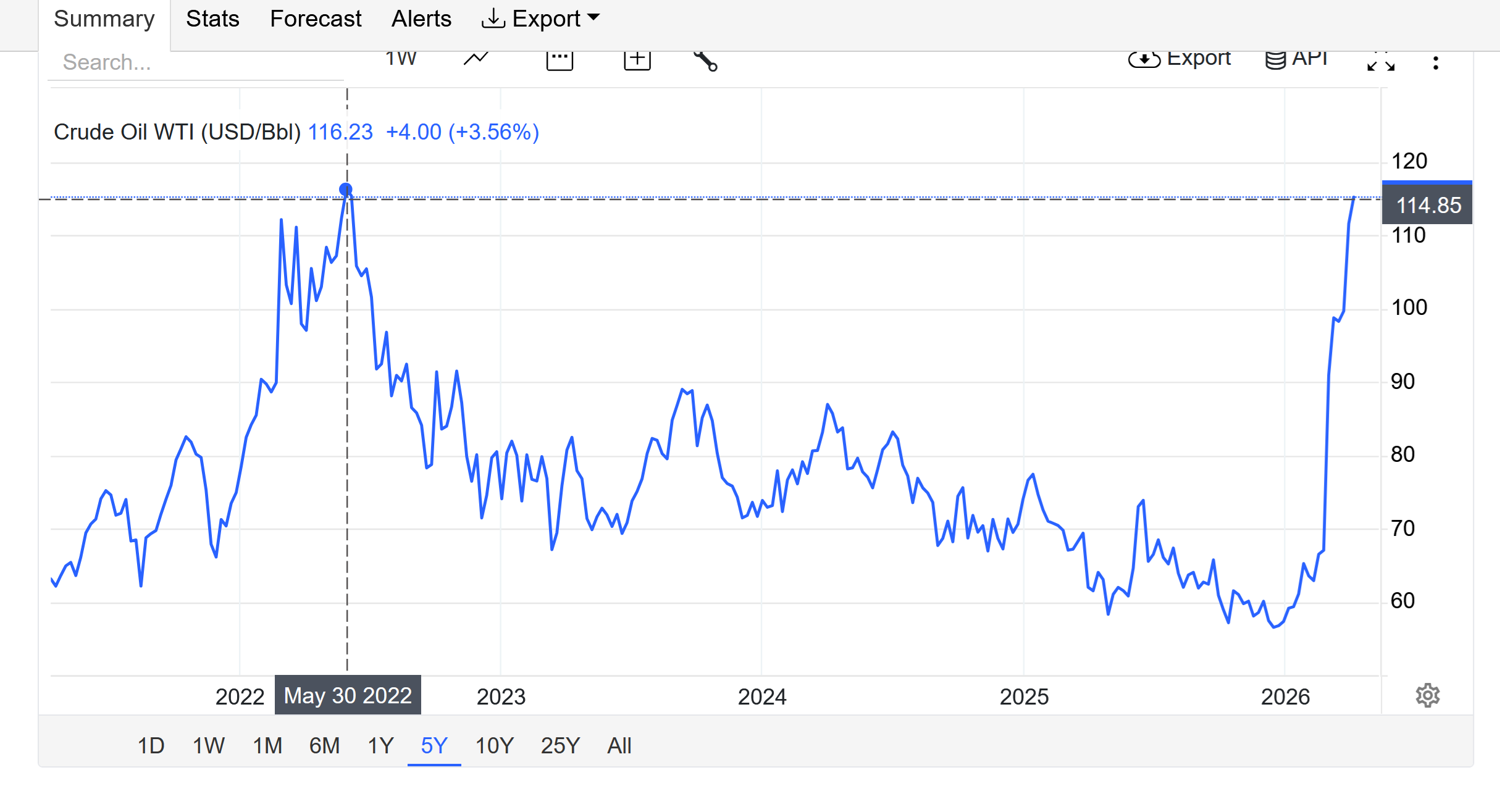
Task: Open the chart type line icon
Action: tap(476, 60)
